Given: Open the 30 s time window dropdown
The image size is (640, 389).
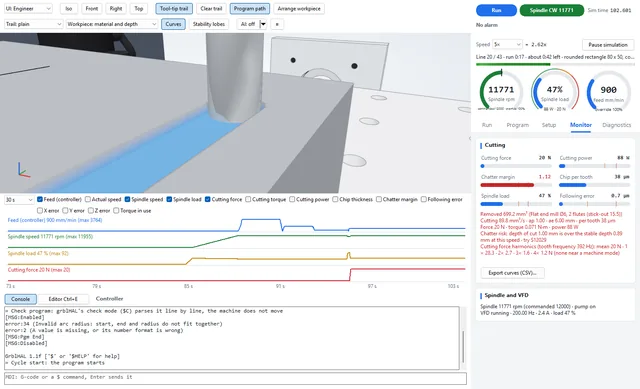Looking at the screenshot, I should [19, 200].
